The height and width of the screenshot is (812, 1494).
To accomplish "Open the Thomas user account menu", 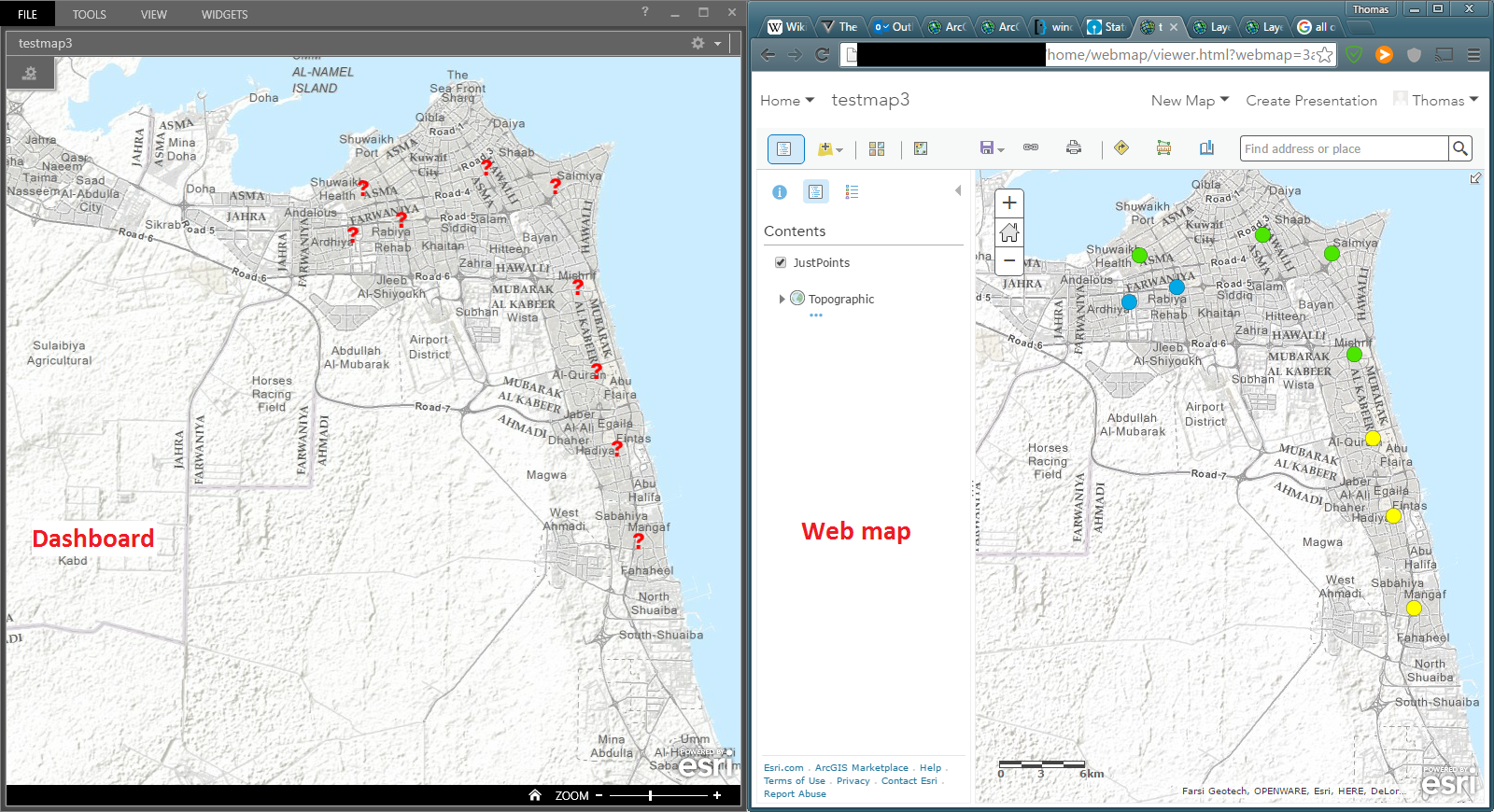I will [1436, 100].
